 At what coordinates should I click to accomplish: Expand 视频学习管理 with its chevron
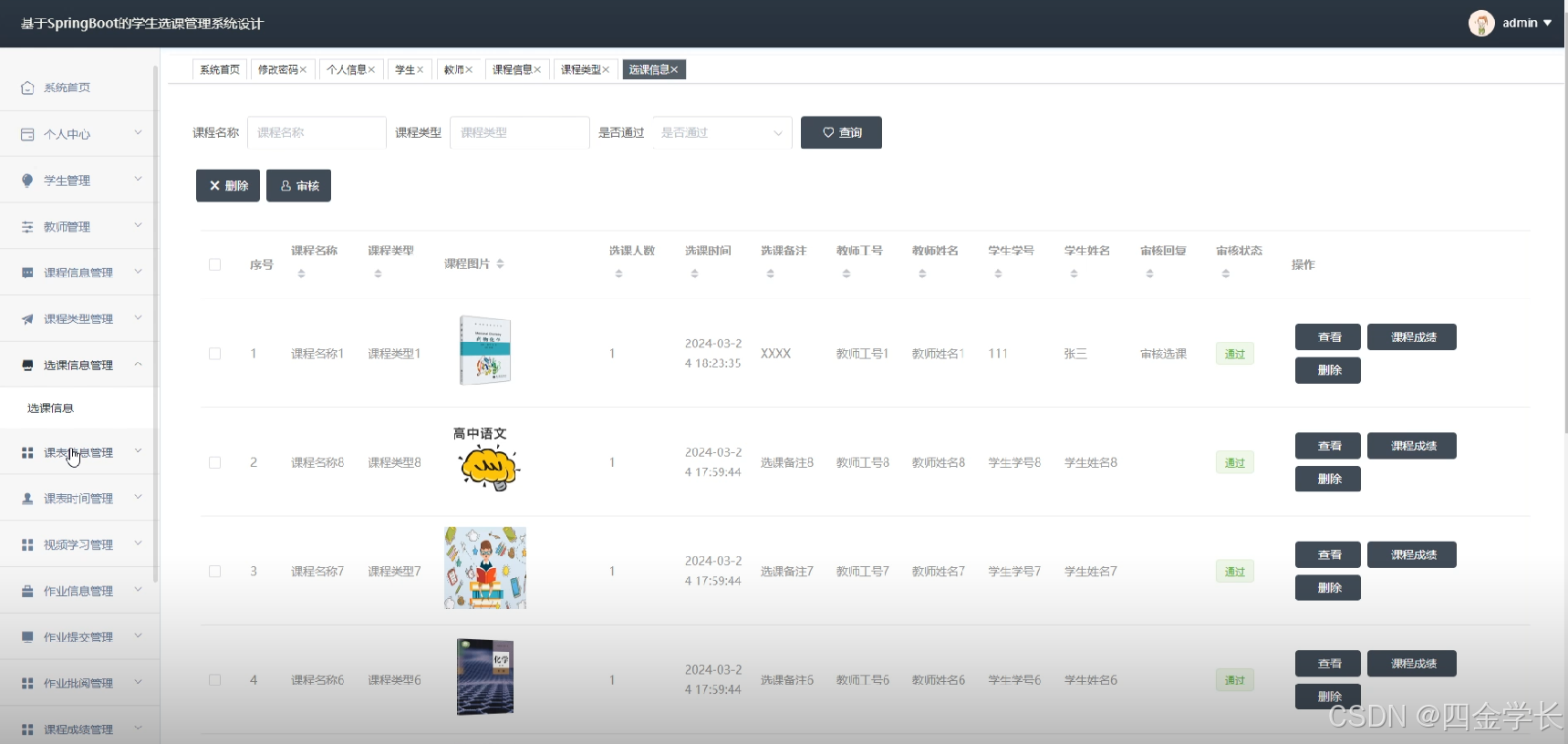pos(138,543)
